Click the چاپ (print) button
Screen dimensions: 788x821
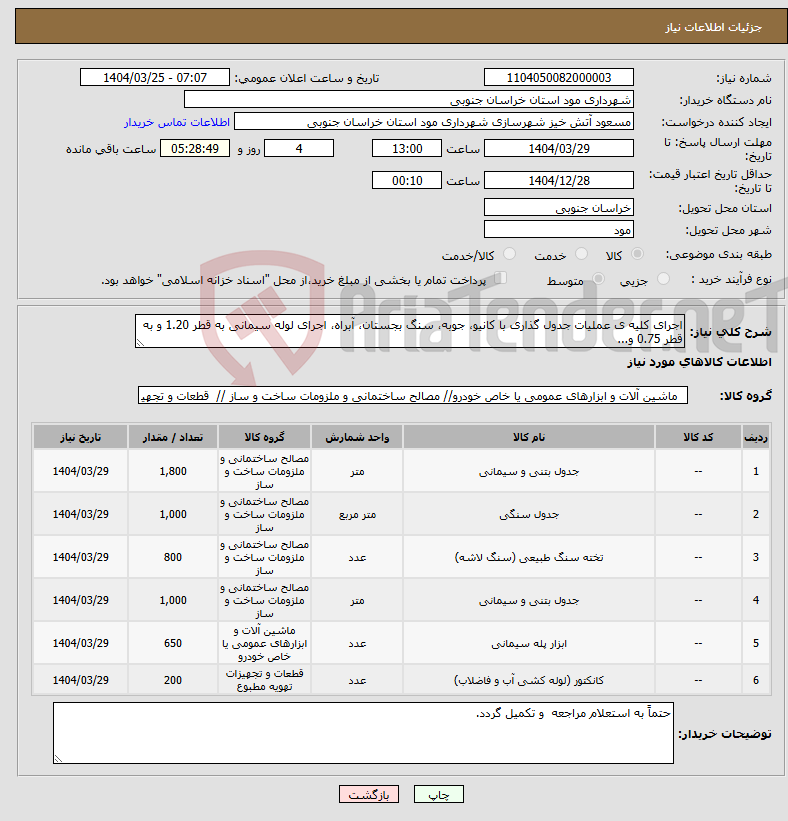click(x=438, y=794)
